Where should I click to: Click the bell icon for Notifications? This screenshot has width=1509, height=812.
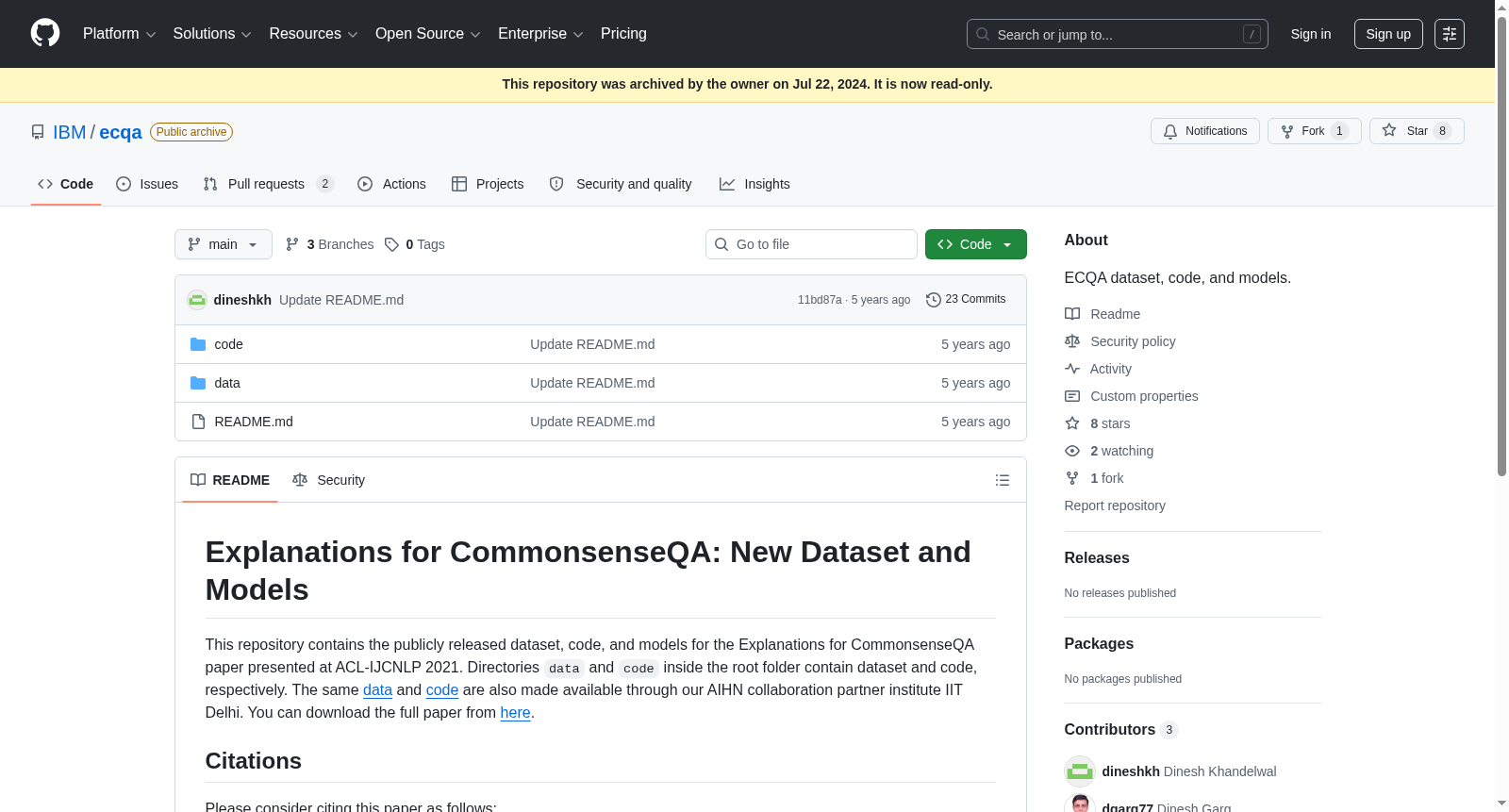coord(1170,131)
